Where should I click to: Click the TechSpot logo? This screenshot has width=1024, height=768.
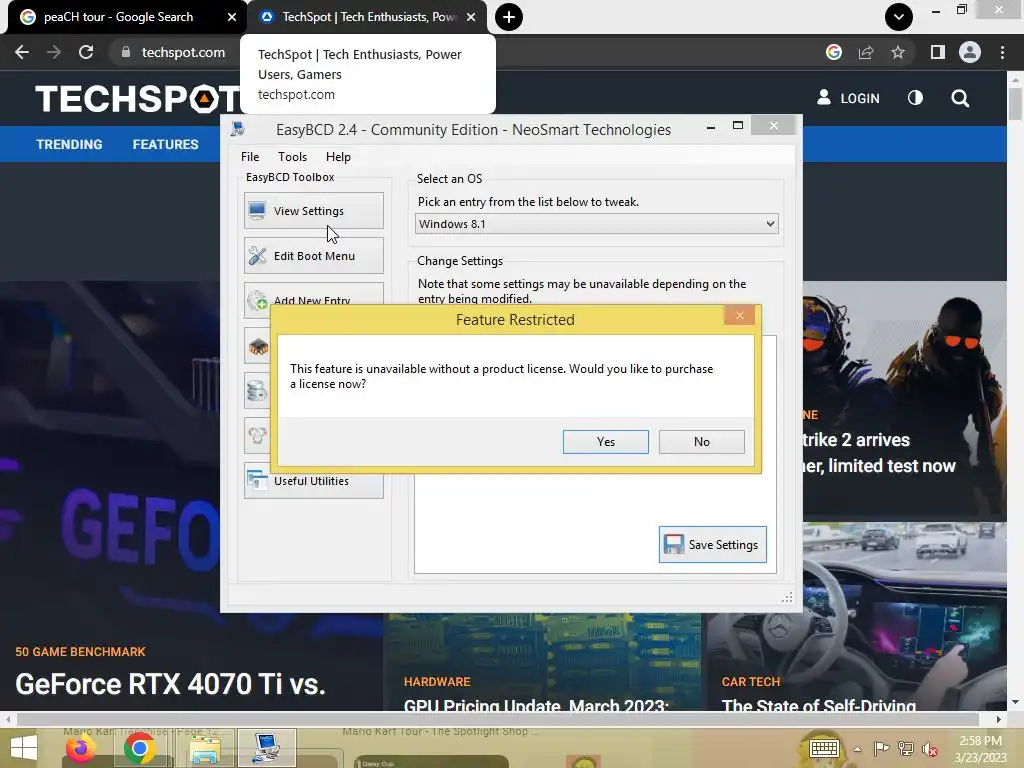coord(138,99)
